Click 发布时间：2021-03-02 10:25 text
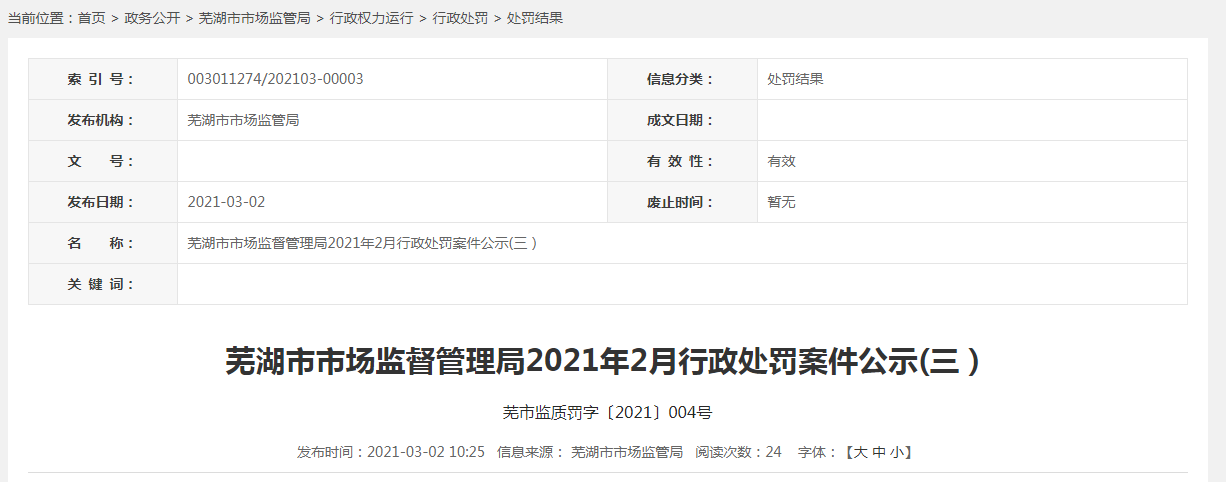This screenshot has height=482, width=1226. [391, 452]
